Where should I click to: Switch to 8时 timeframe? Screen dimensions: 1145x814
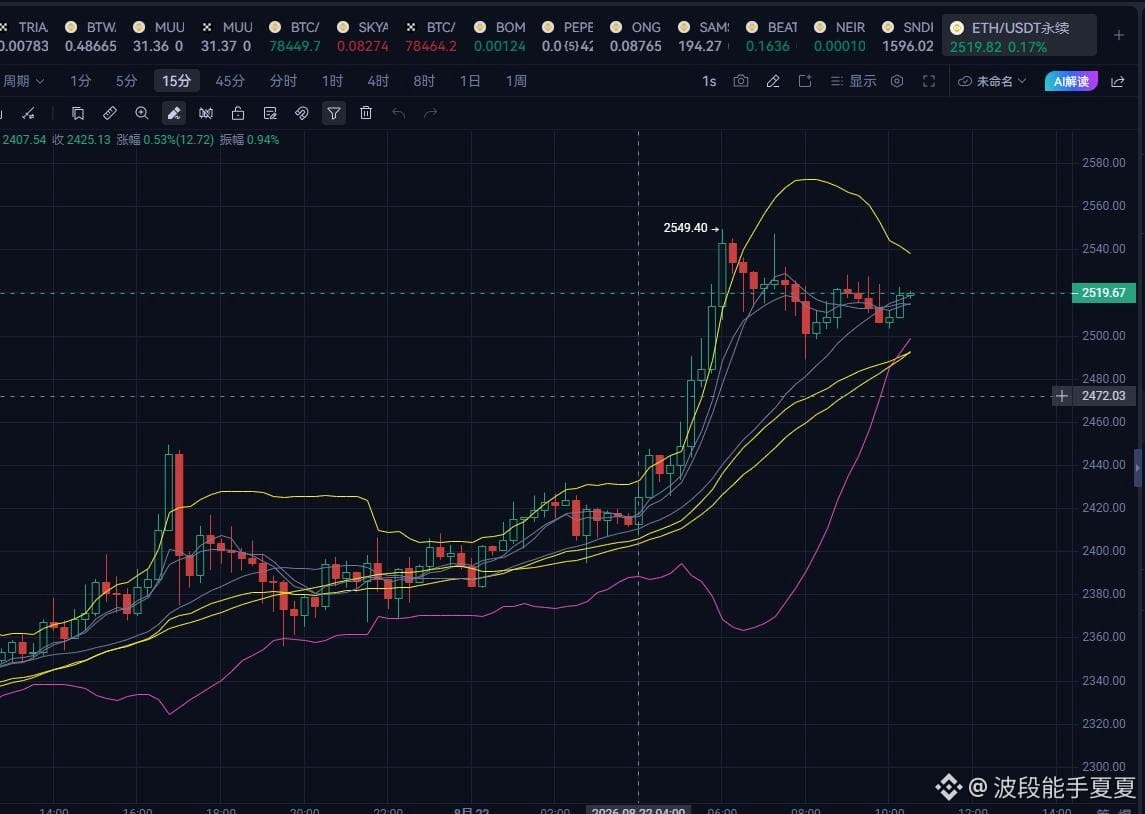click(x=424, y=81)
